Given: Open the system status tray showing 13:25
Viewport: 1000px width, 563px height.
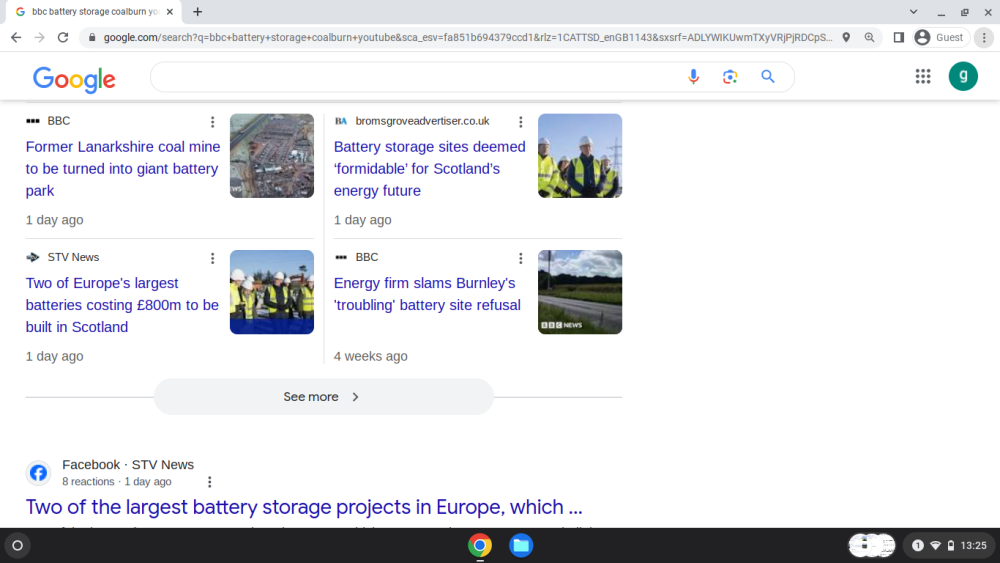Looking at the screenshot, I should [x=949, y=545].
